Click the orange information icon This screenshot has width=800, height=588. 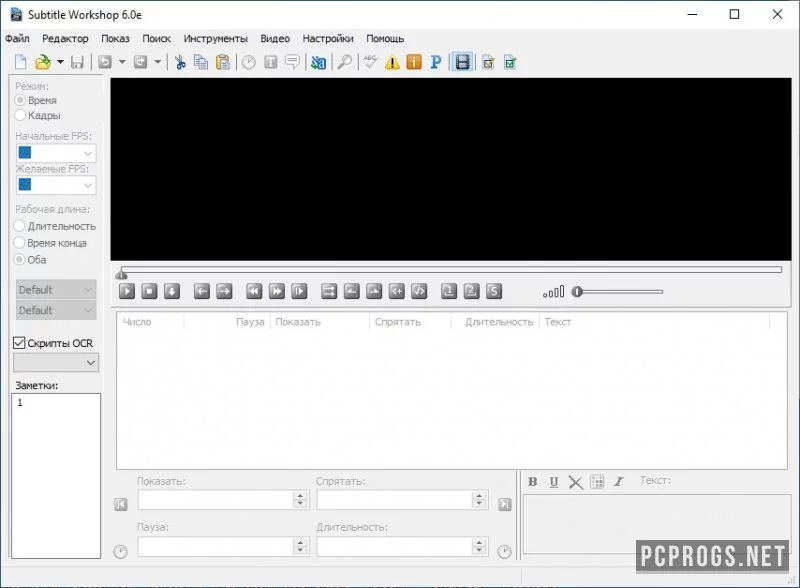pos(414,62)
